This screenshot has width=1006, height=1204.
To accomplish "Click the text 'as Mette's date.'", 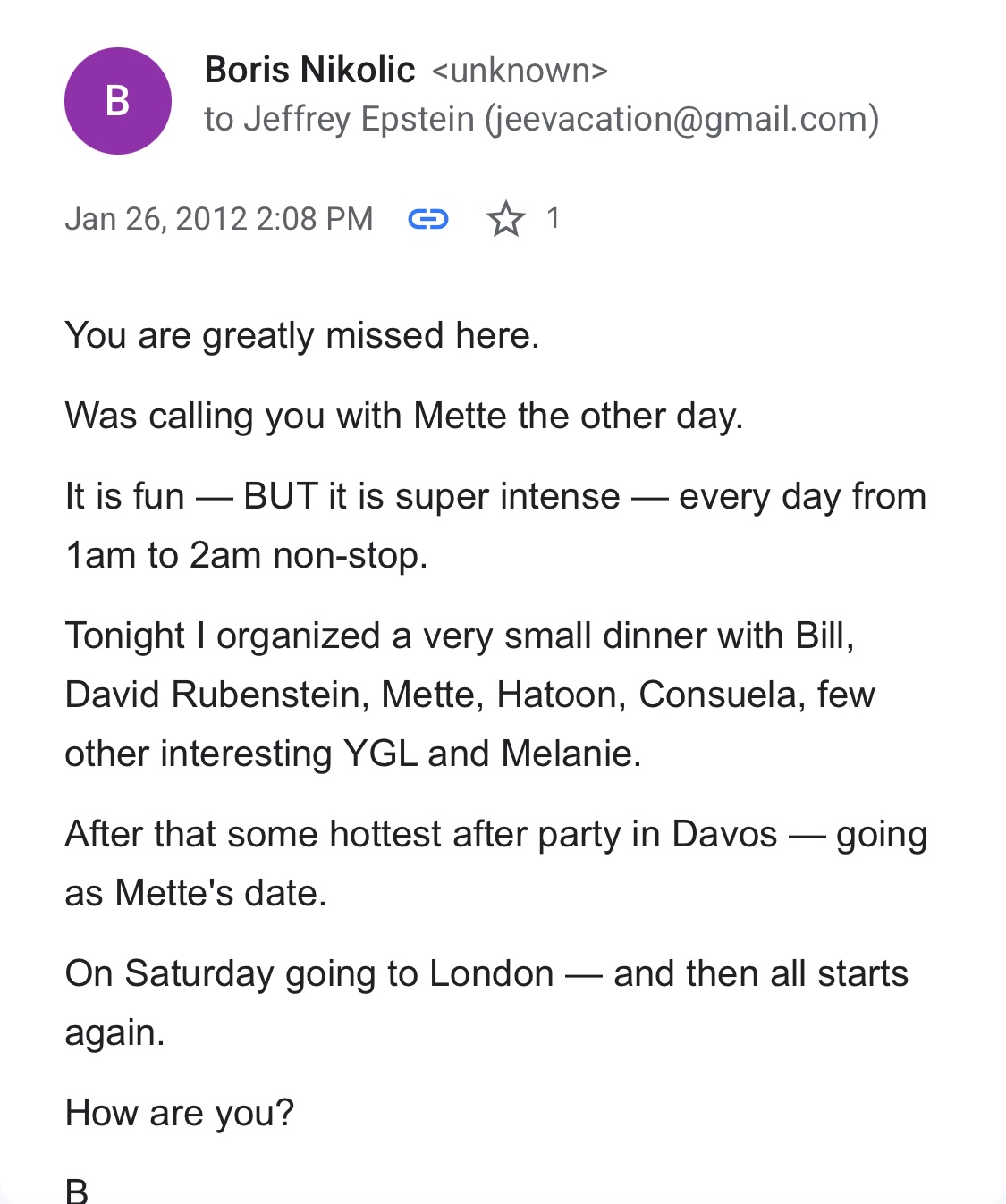I will pyautogui.click(x=196, y=893).
